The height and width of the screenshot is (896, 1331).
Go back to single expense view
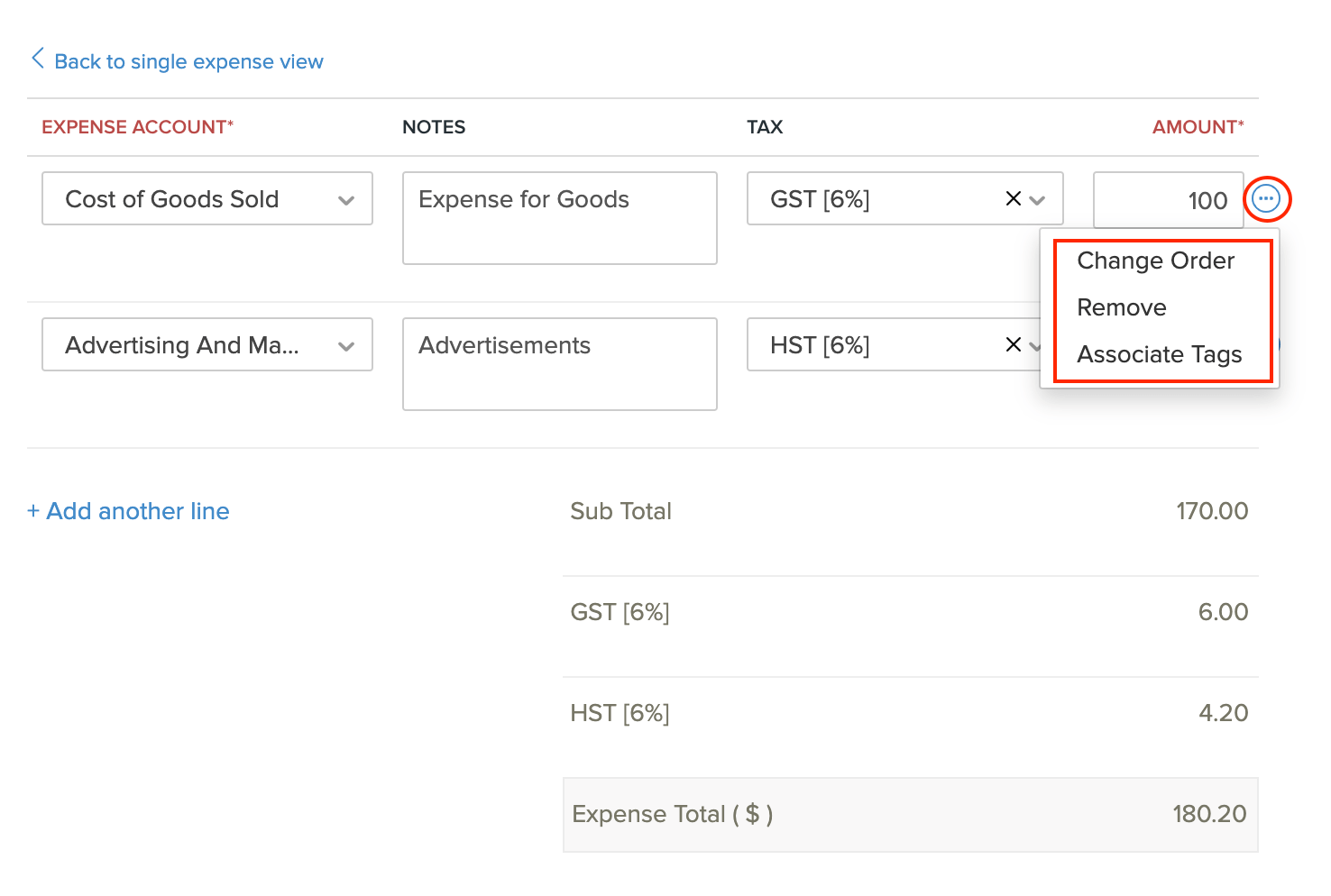pyautogui.click(x=188, y=61)
